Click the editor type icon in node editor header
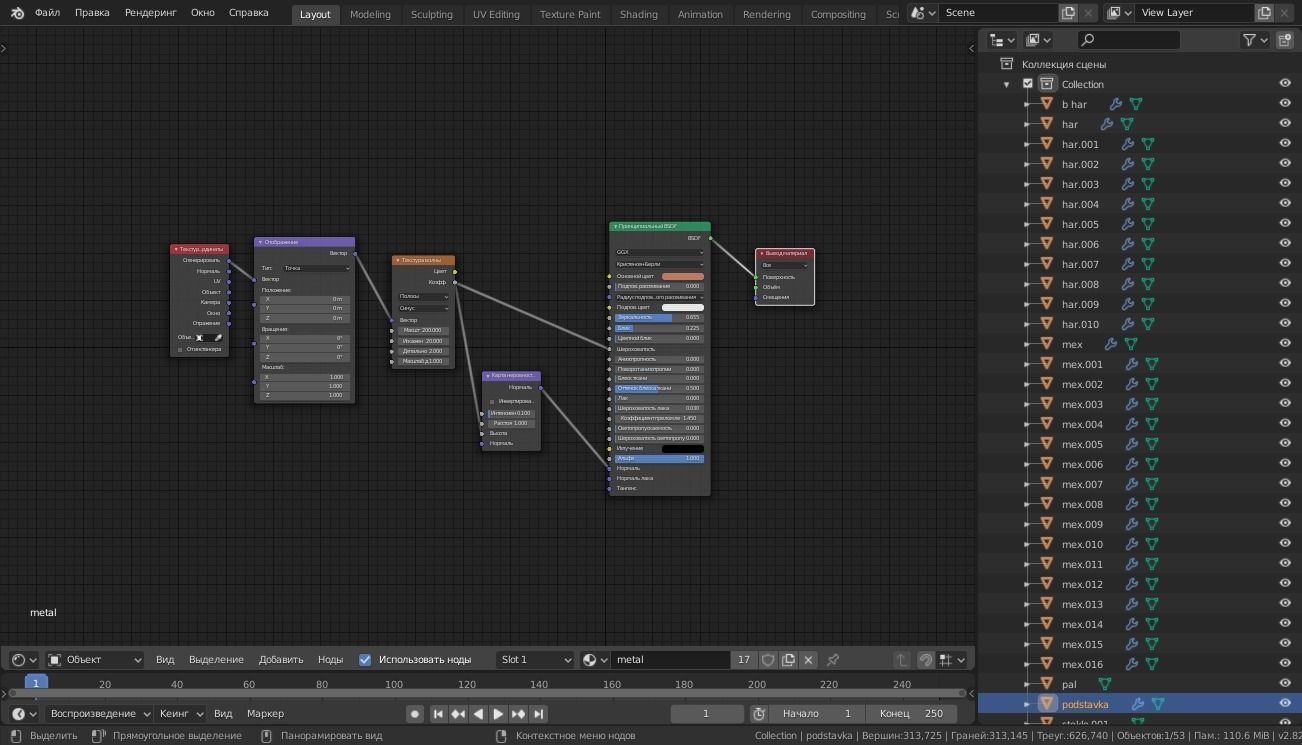This screenshot has height=745, width=1302. point(23,660)
